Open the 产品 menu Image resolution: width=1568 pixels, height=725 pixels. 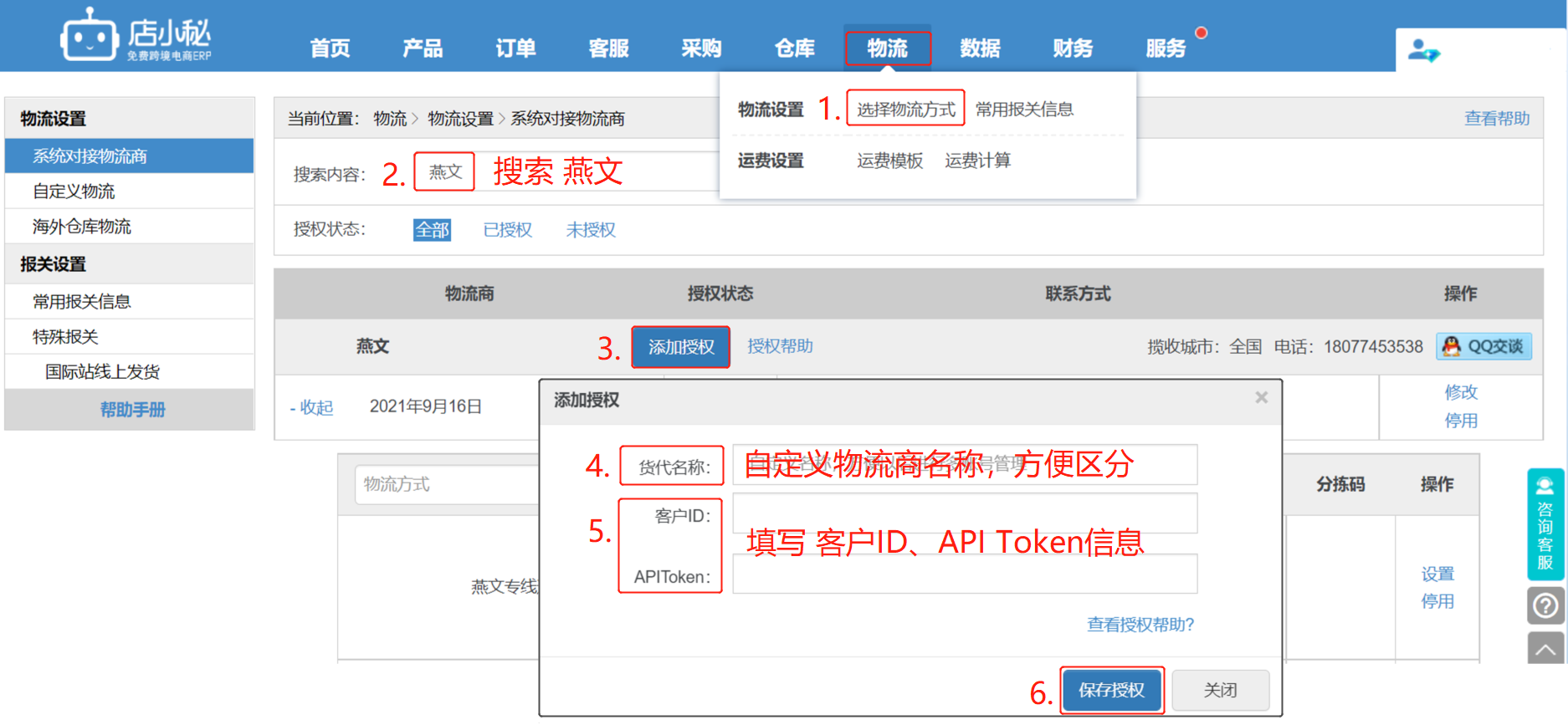point(423,49)
